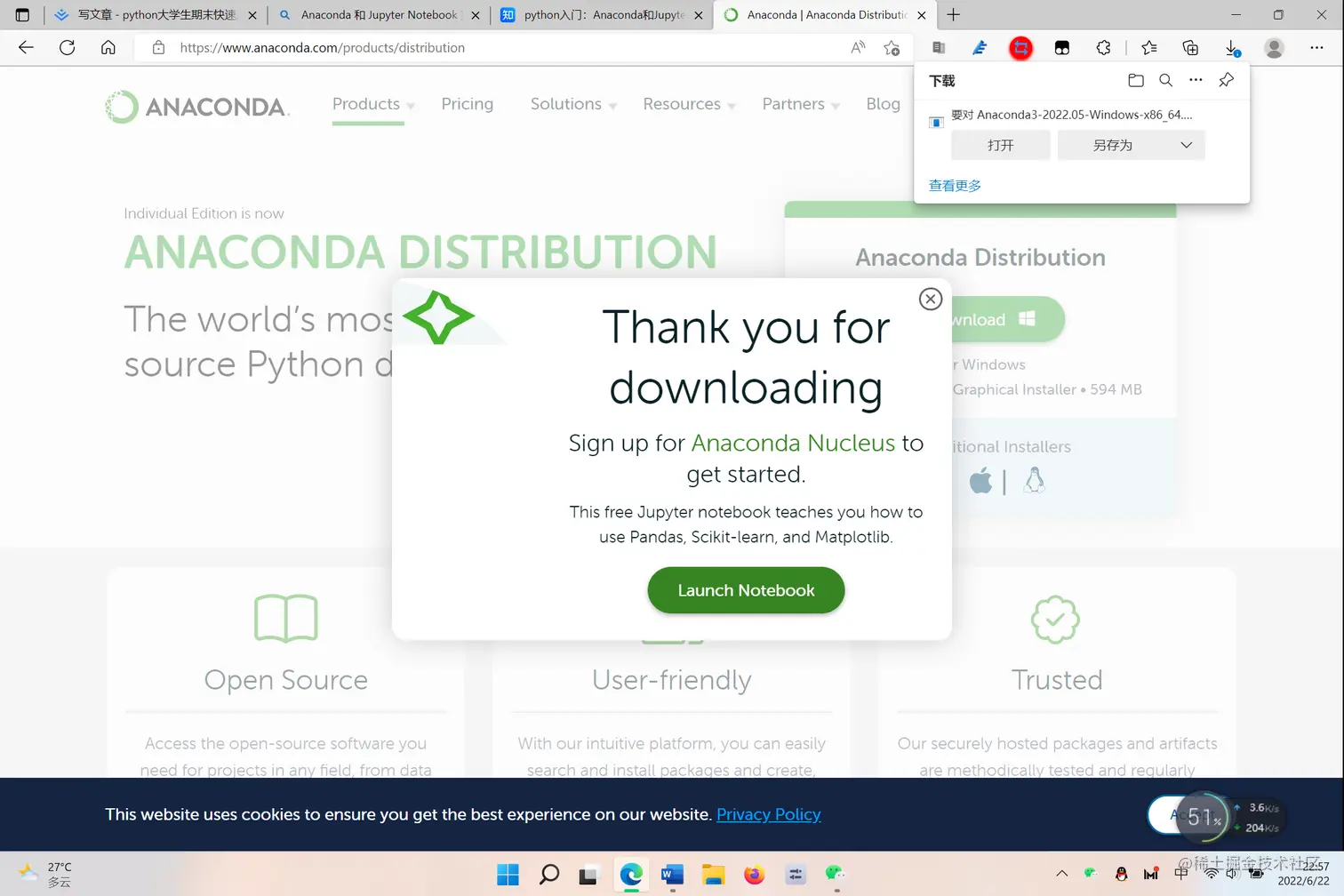
Task: Open the clock and date in taskbar
Action: [x=1305, y=874]
